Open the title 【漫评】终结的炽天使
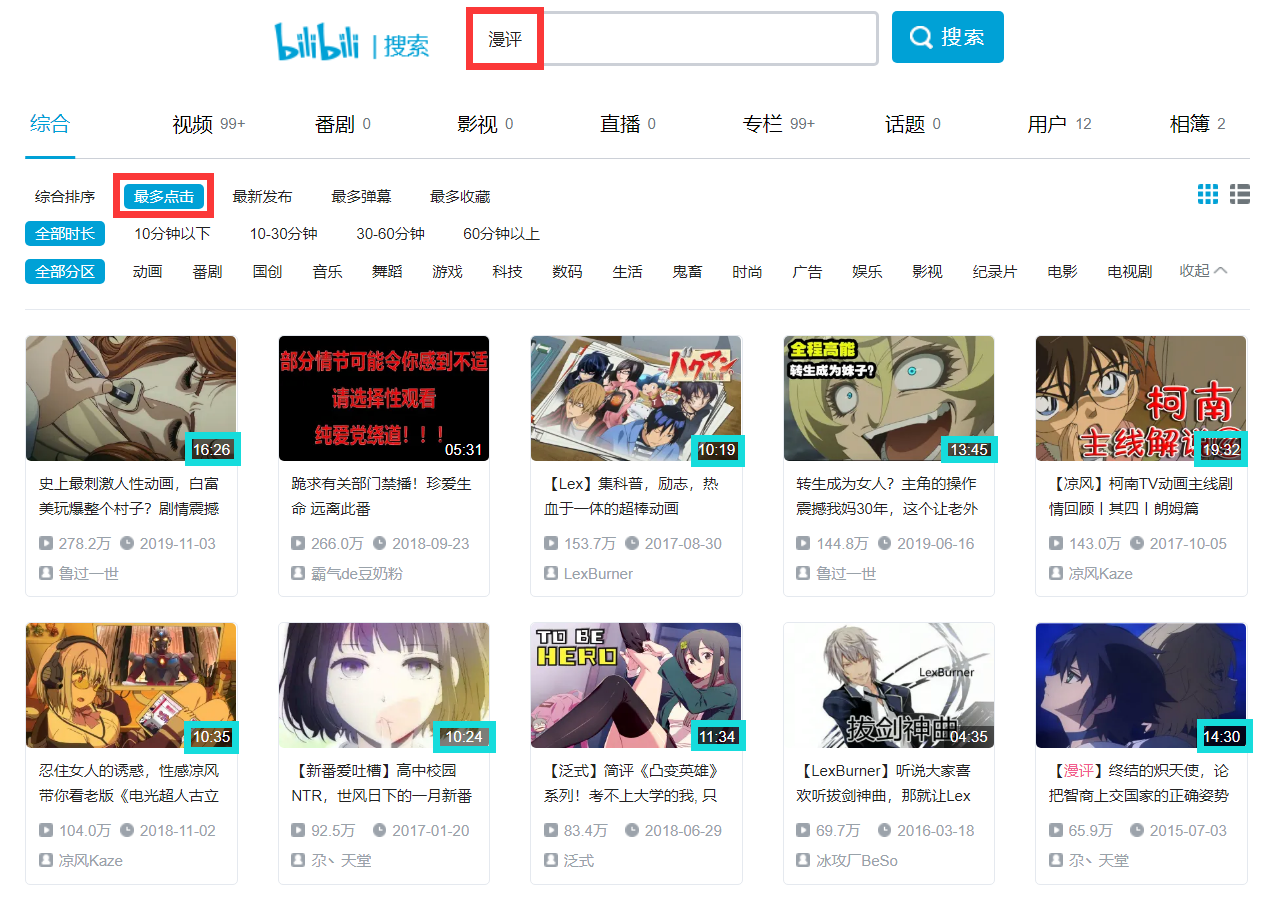 point(1139,783)
